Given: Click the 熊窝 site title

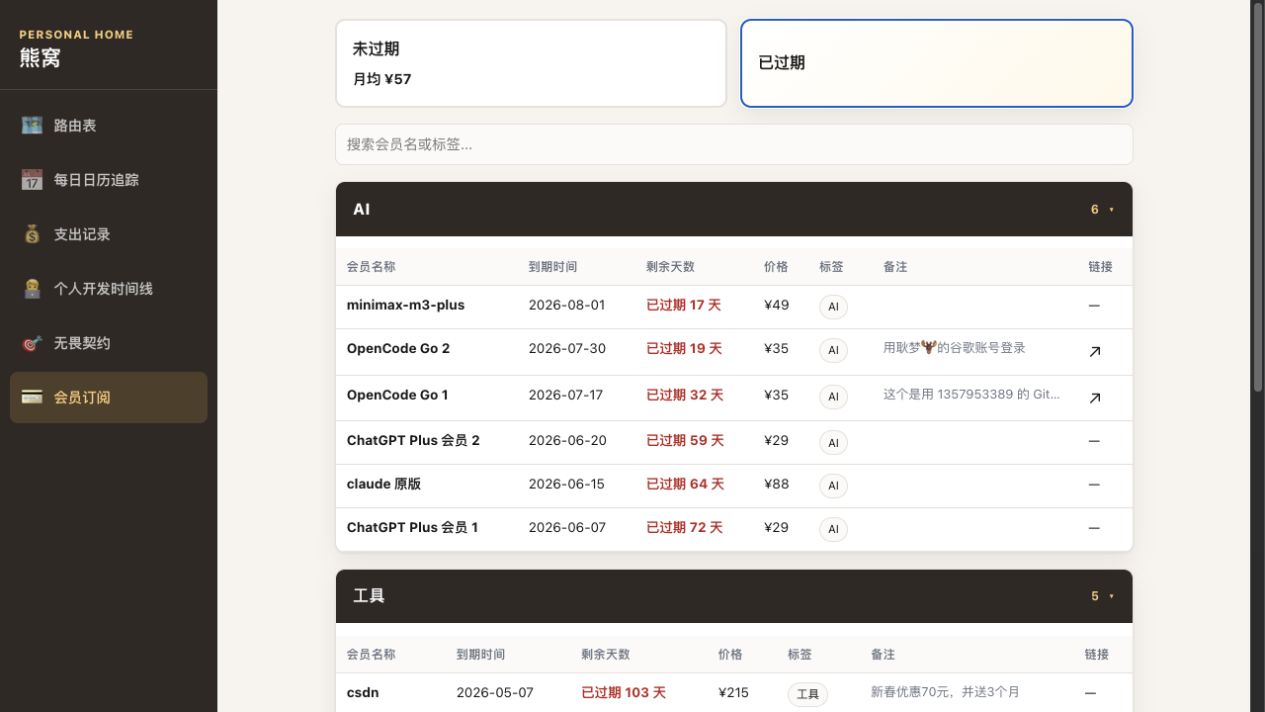Looking at the screenshot, I should click(40, 58).
